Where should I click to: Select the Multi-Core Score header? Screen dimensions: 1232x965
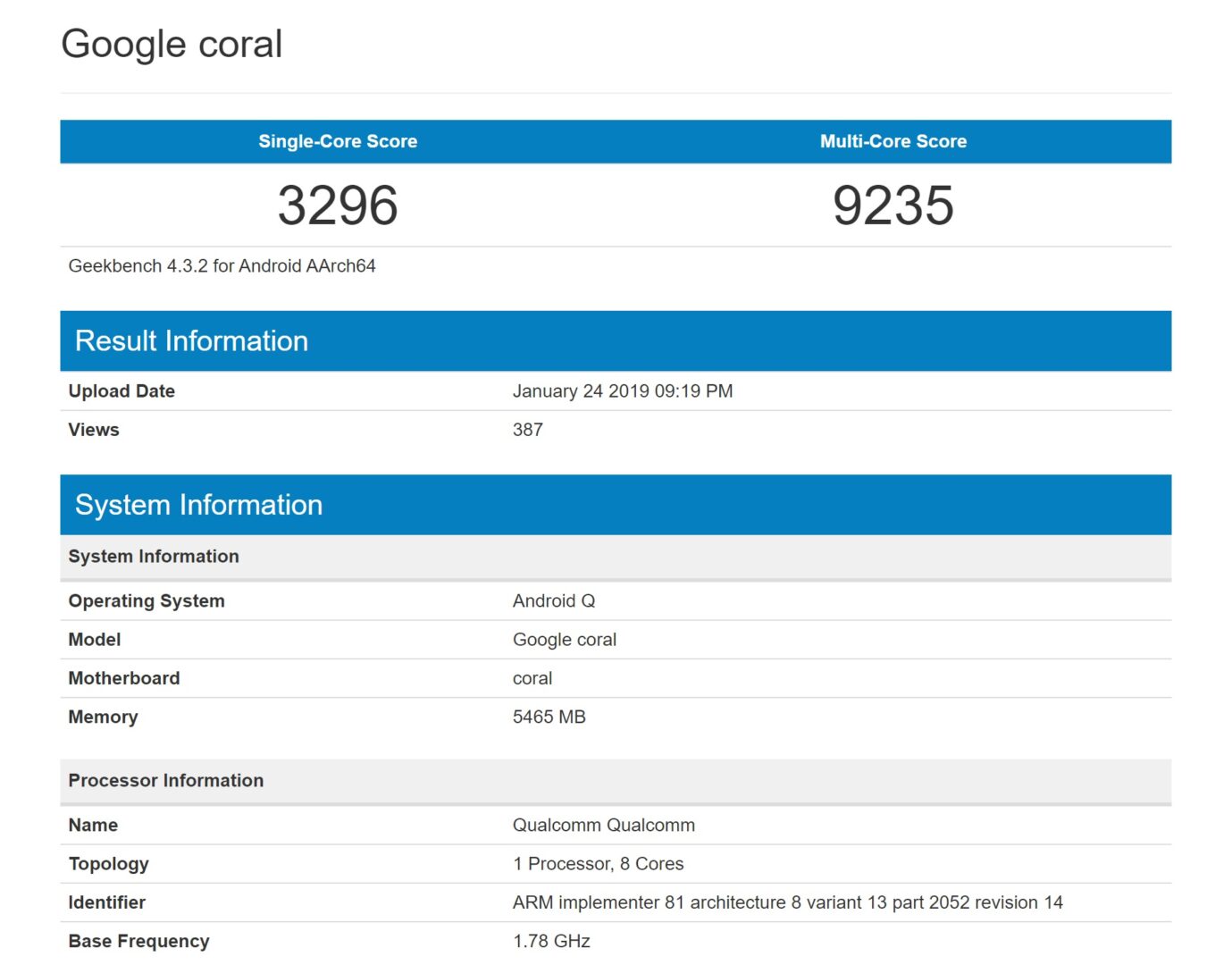coord(893,141)
